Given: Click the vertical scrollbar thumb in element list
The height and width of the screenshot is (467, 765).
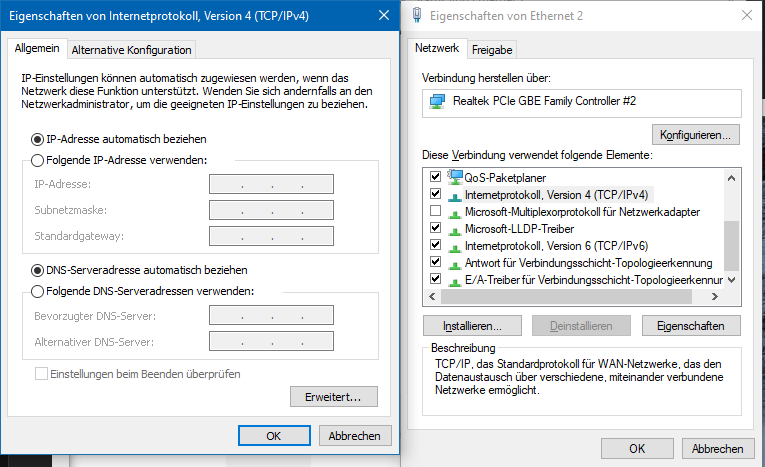Looking at the screenshot, I should tap(731, 245).
